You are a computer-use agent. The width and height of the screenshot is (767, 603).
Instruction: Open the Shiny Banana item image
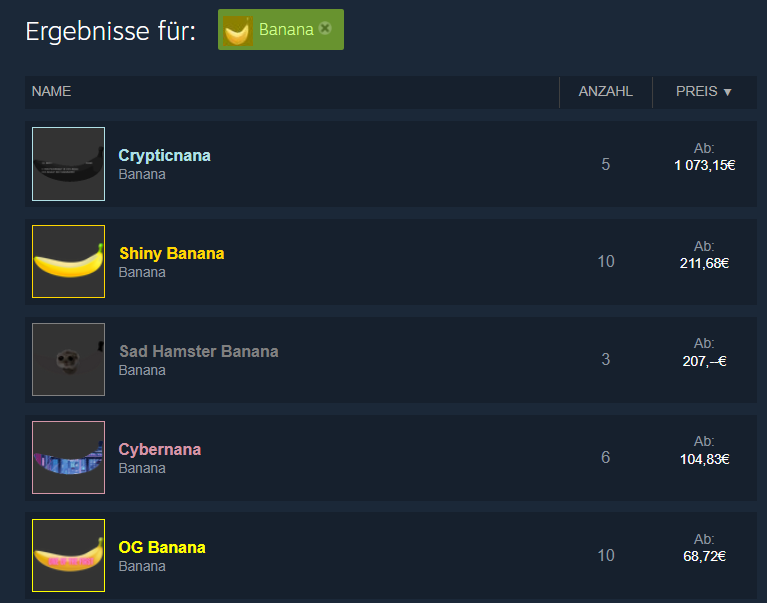pos(68,261)
